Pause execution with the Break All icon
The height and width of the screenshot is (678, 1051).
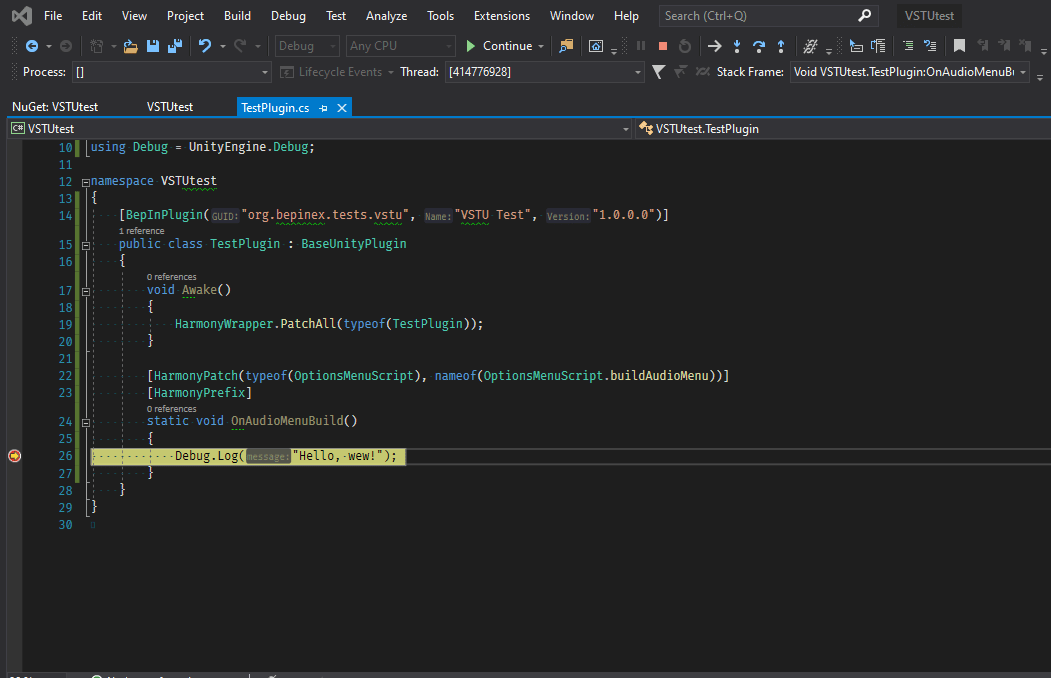tap(641, 46)
